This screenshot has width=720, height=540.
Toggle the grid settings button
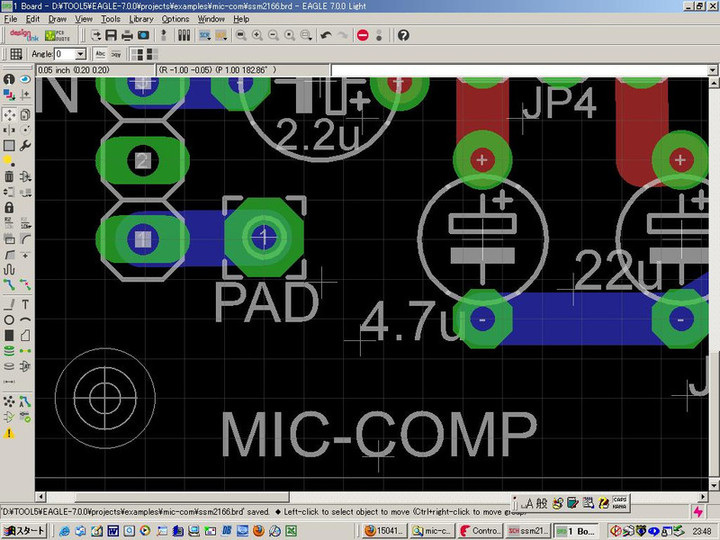coord(16,54)
